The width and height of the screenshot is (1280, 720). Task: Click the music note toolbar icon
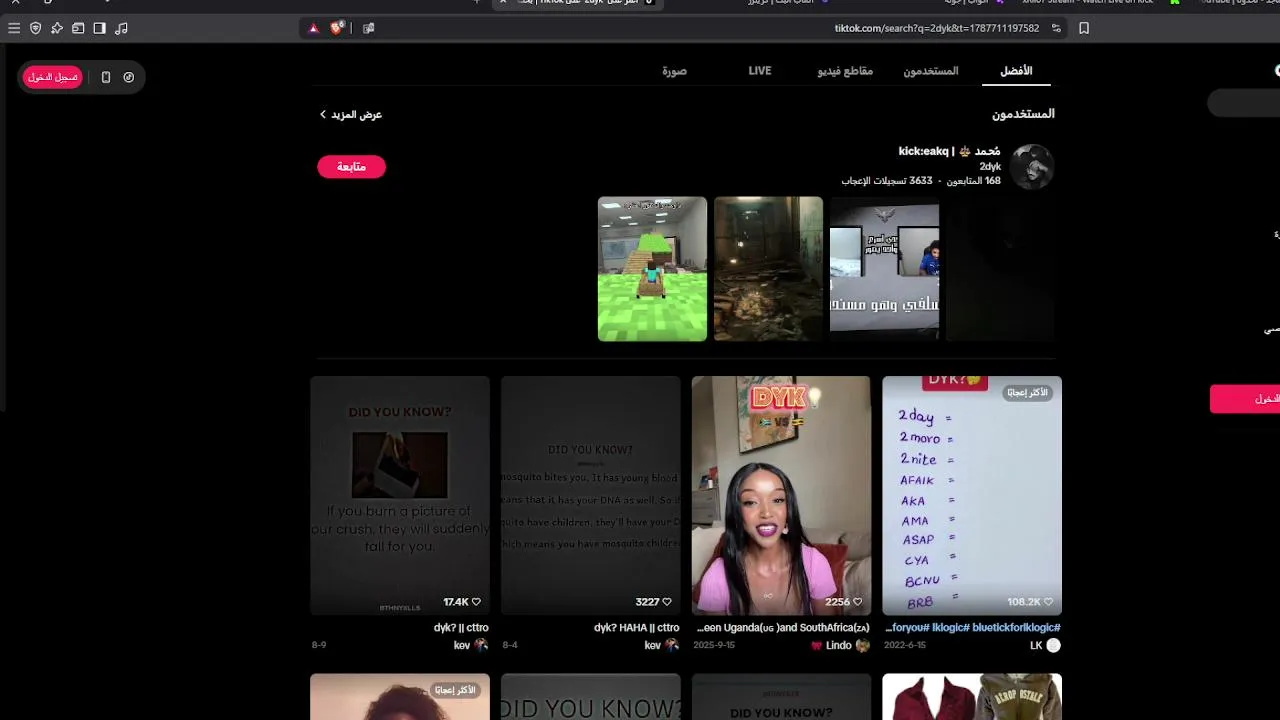[122, 28]
